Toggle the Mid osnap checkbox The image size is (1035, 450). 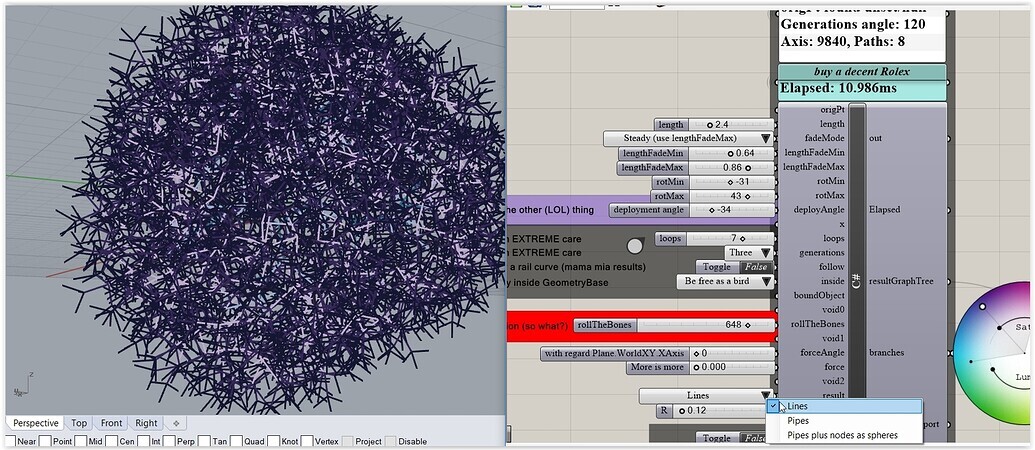(81, 441)
